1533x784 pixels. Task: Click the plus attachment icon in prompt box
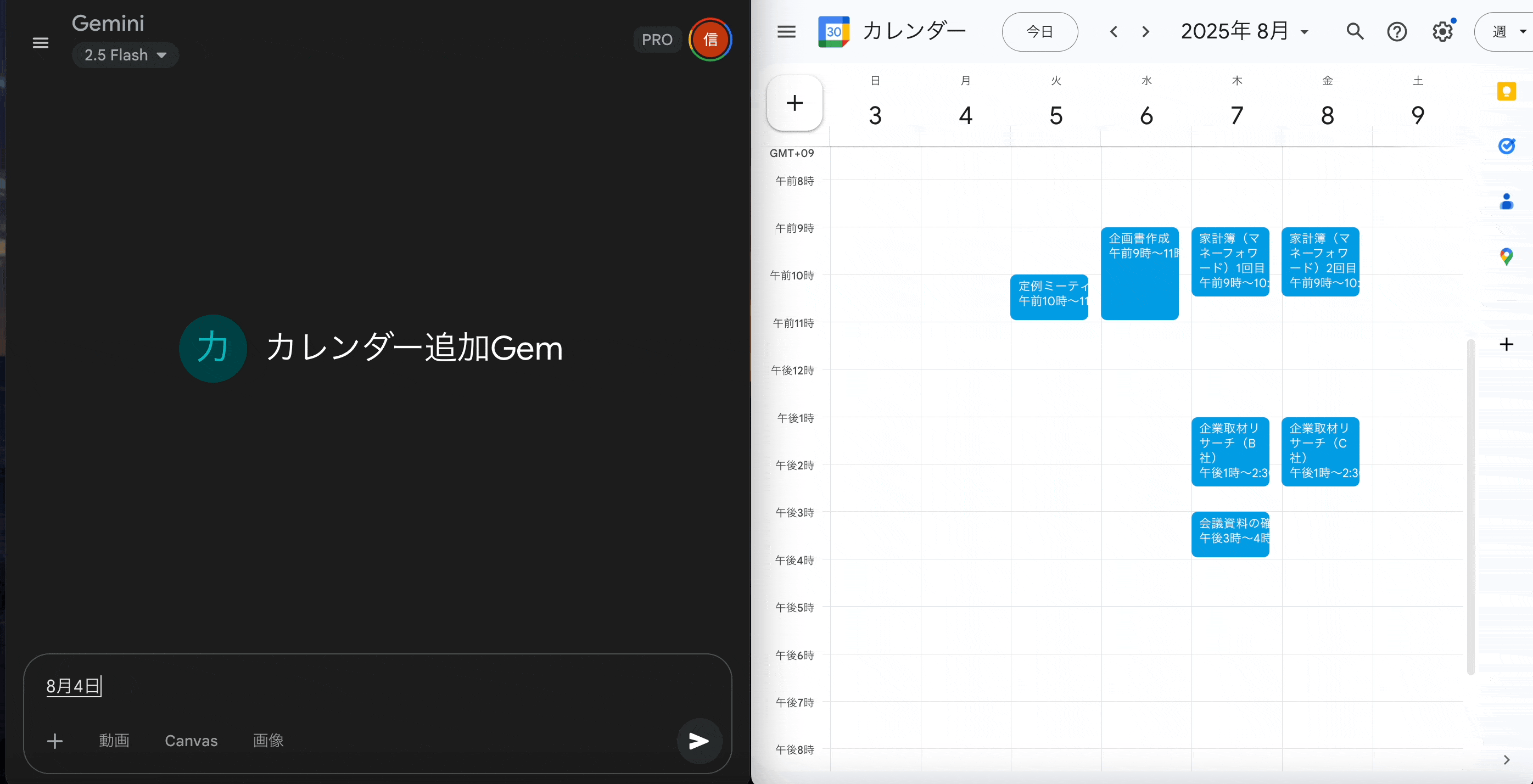click(x=55, y=741)
